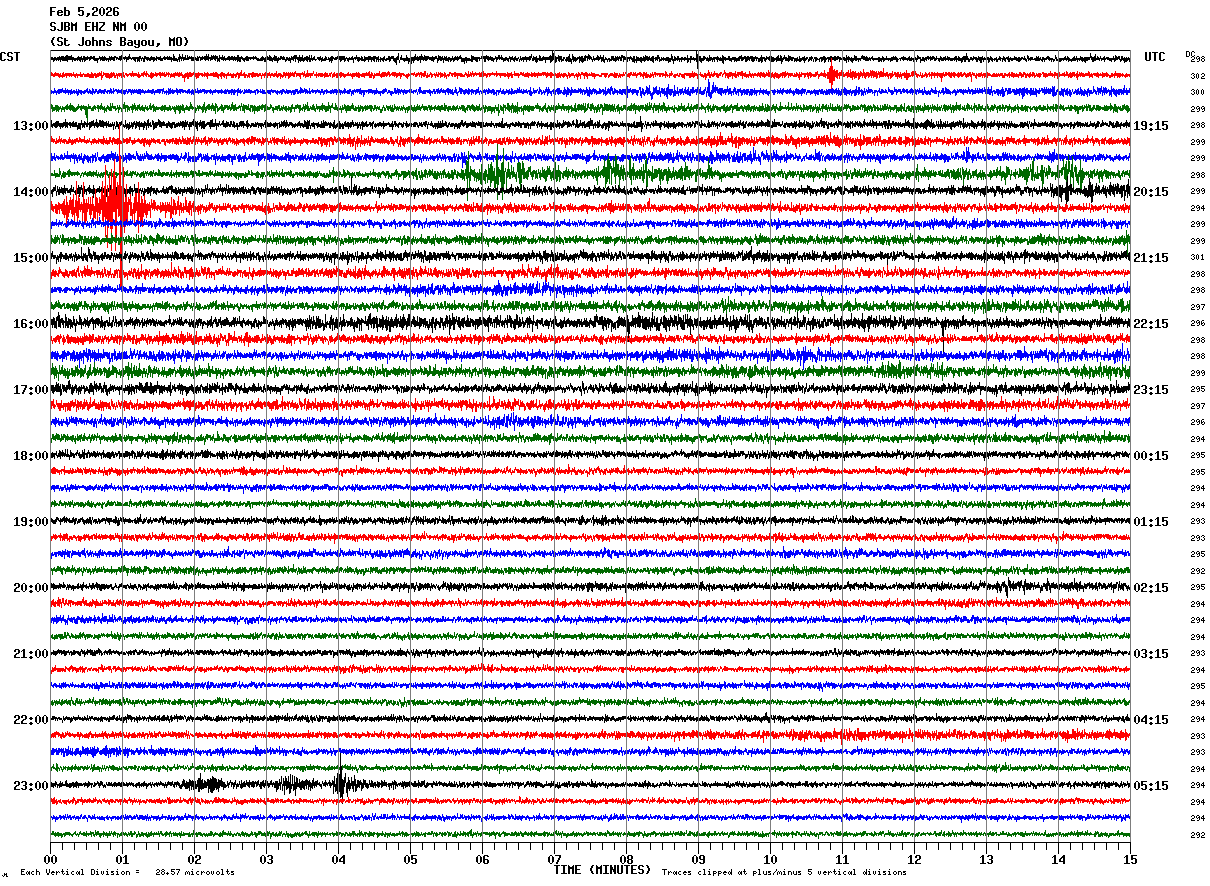Select the 16:00 CST time label
1210x886 pixels.
[x=31, y=324]
